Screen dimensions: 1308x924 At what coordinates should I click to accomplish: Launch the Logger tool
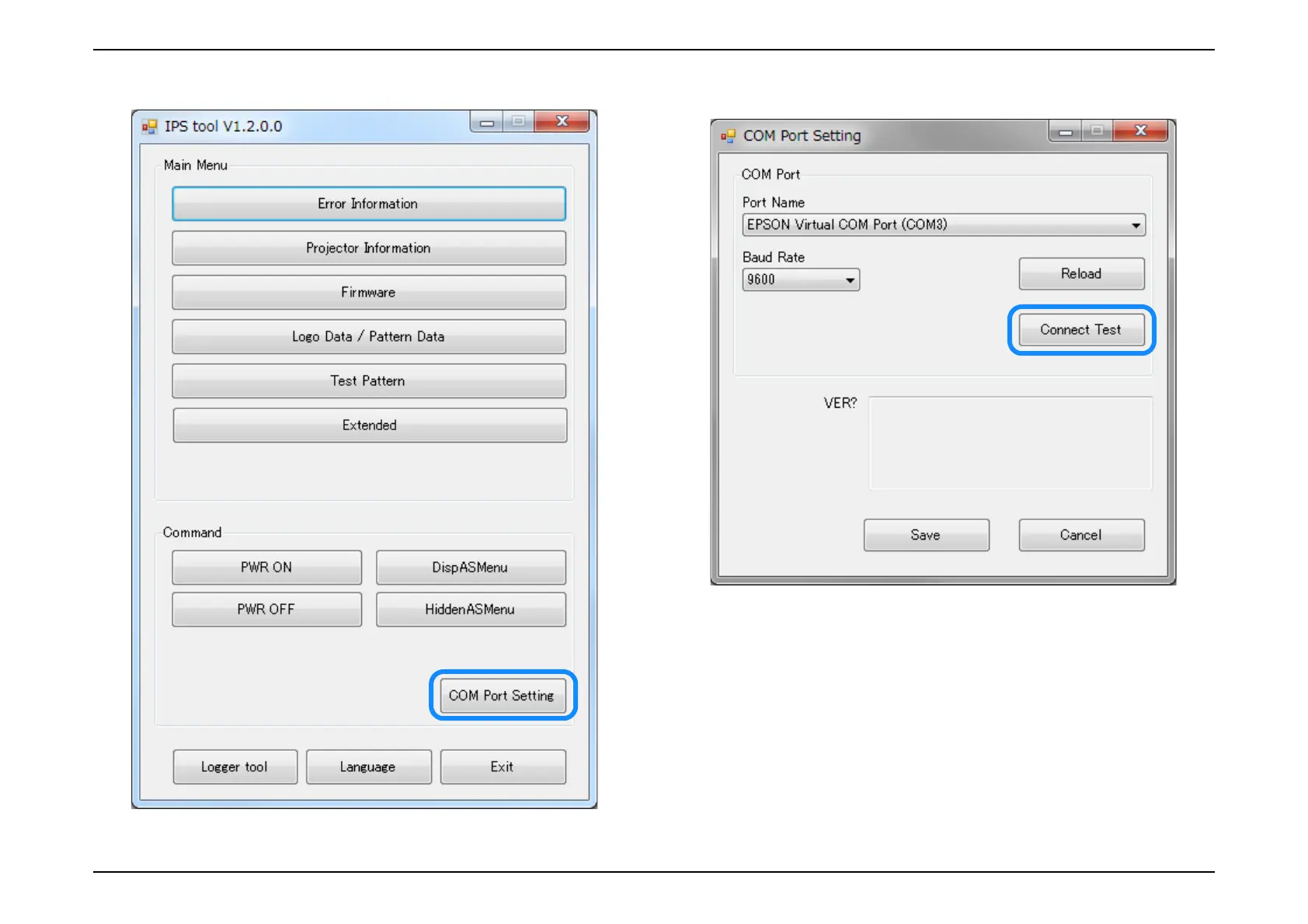pyautogui.click(x=235, y=766)
